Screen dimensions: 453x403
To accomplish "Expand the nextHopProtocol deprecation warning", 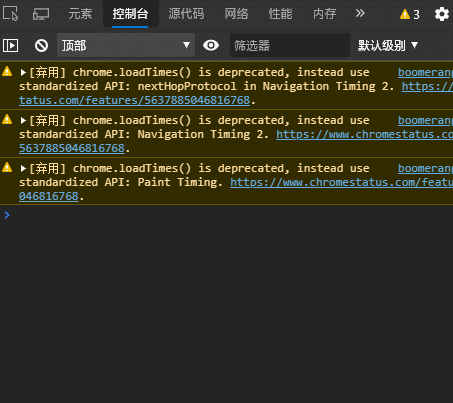I will (23, 72).
